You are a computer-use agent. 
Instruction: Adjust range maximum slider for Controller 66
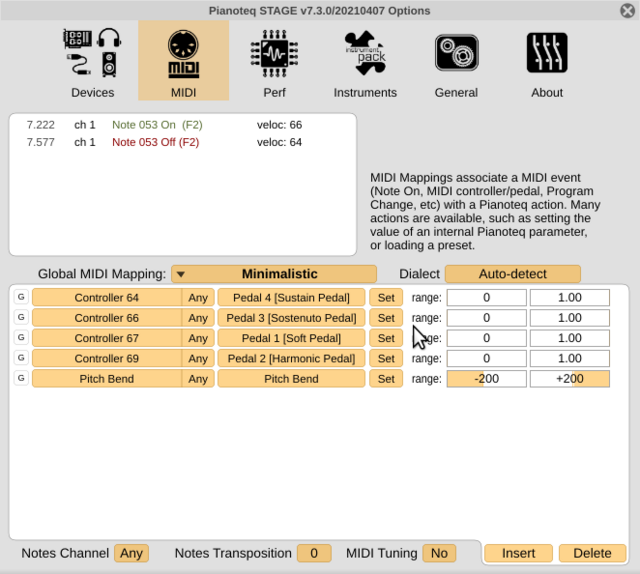(x=570, y=318)
